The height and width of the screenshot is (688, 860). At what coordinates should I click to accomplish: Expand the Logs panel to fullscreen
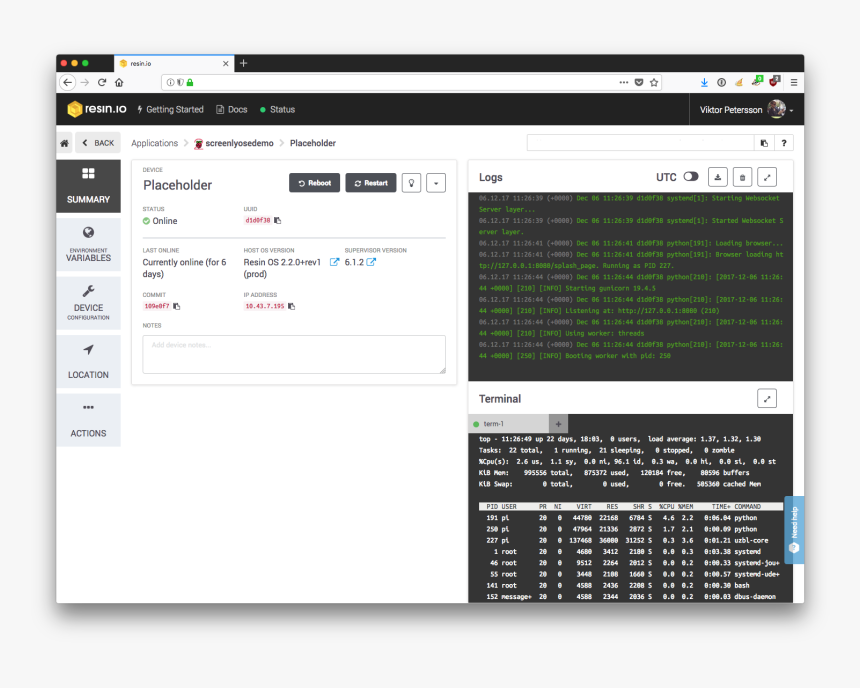pos(767,176)
